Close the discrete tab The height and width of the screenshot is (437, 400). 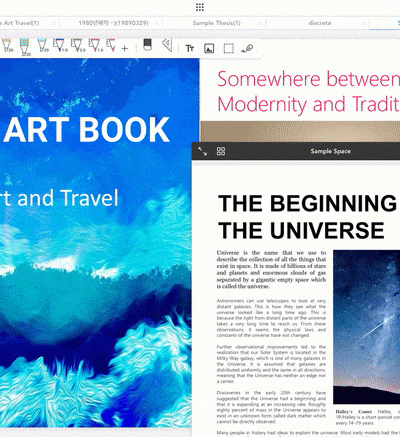point(364,23)
